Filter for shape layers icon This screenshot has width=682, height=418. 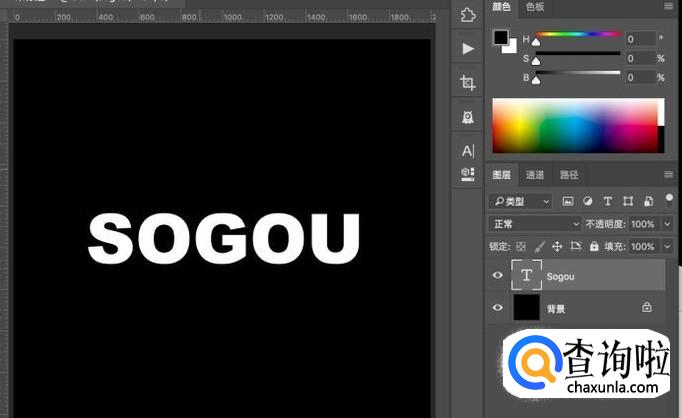628,201
